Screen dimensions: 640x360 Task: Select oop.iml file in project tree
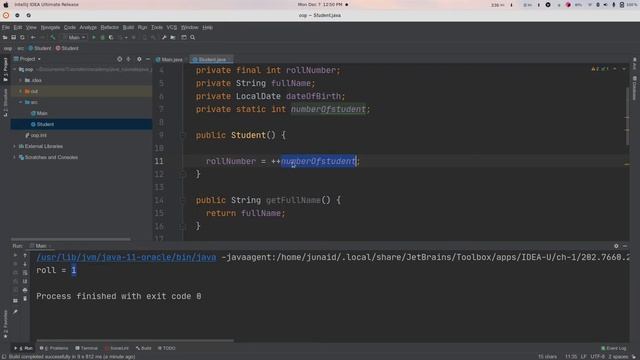tap(36, 135)
